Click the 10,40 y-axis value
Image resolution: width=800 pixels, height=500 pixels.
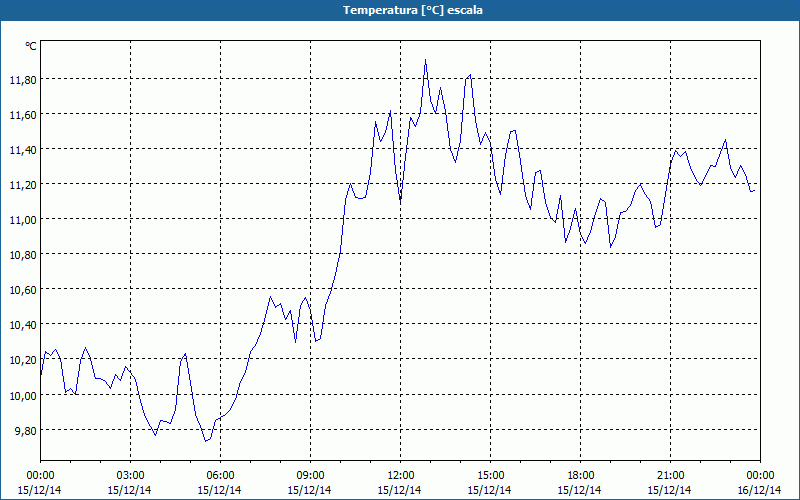22,325
